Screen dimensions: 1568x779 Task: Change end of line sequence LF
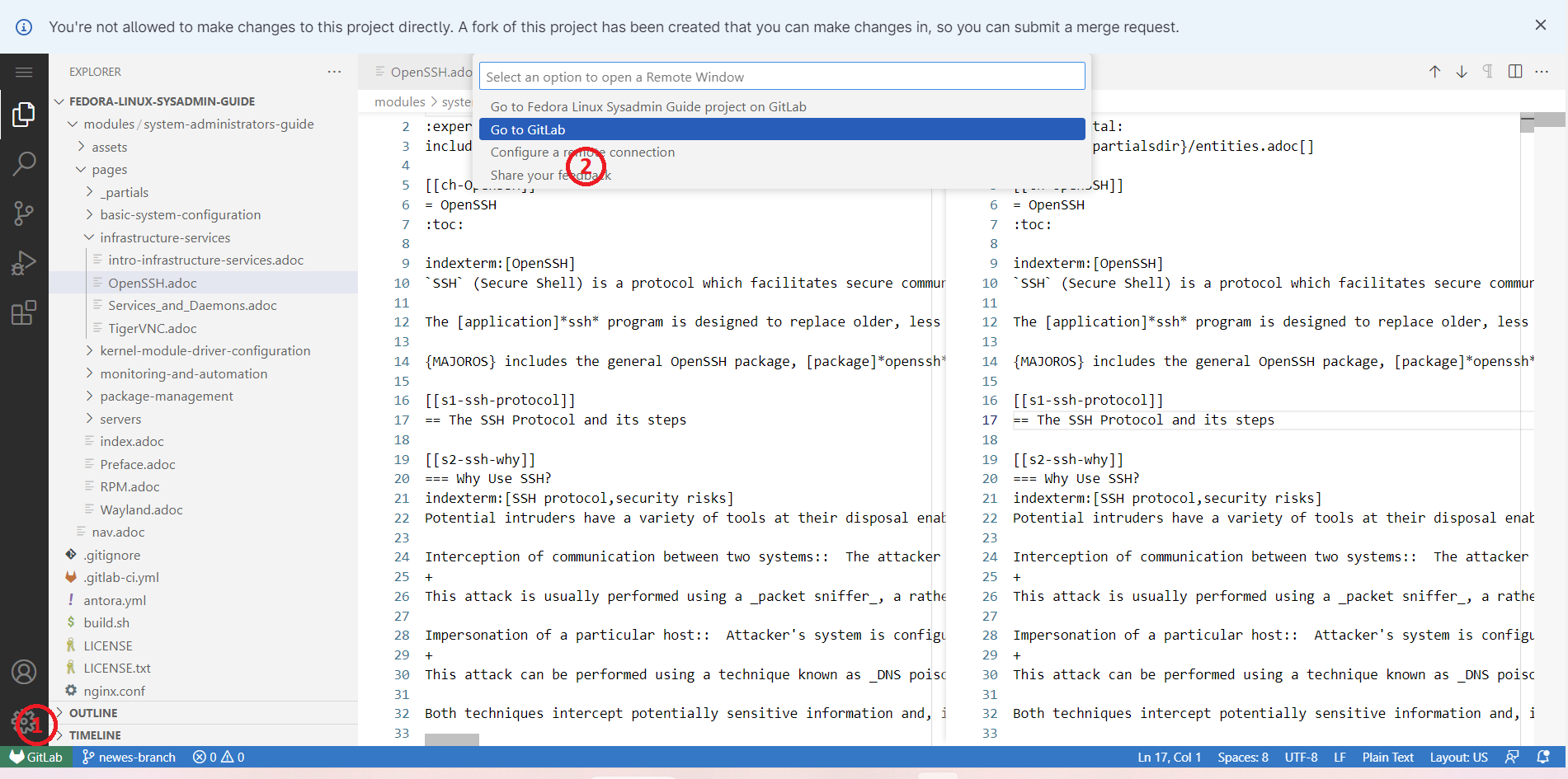[1340, 757]
